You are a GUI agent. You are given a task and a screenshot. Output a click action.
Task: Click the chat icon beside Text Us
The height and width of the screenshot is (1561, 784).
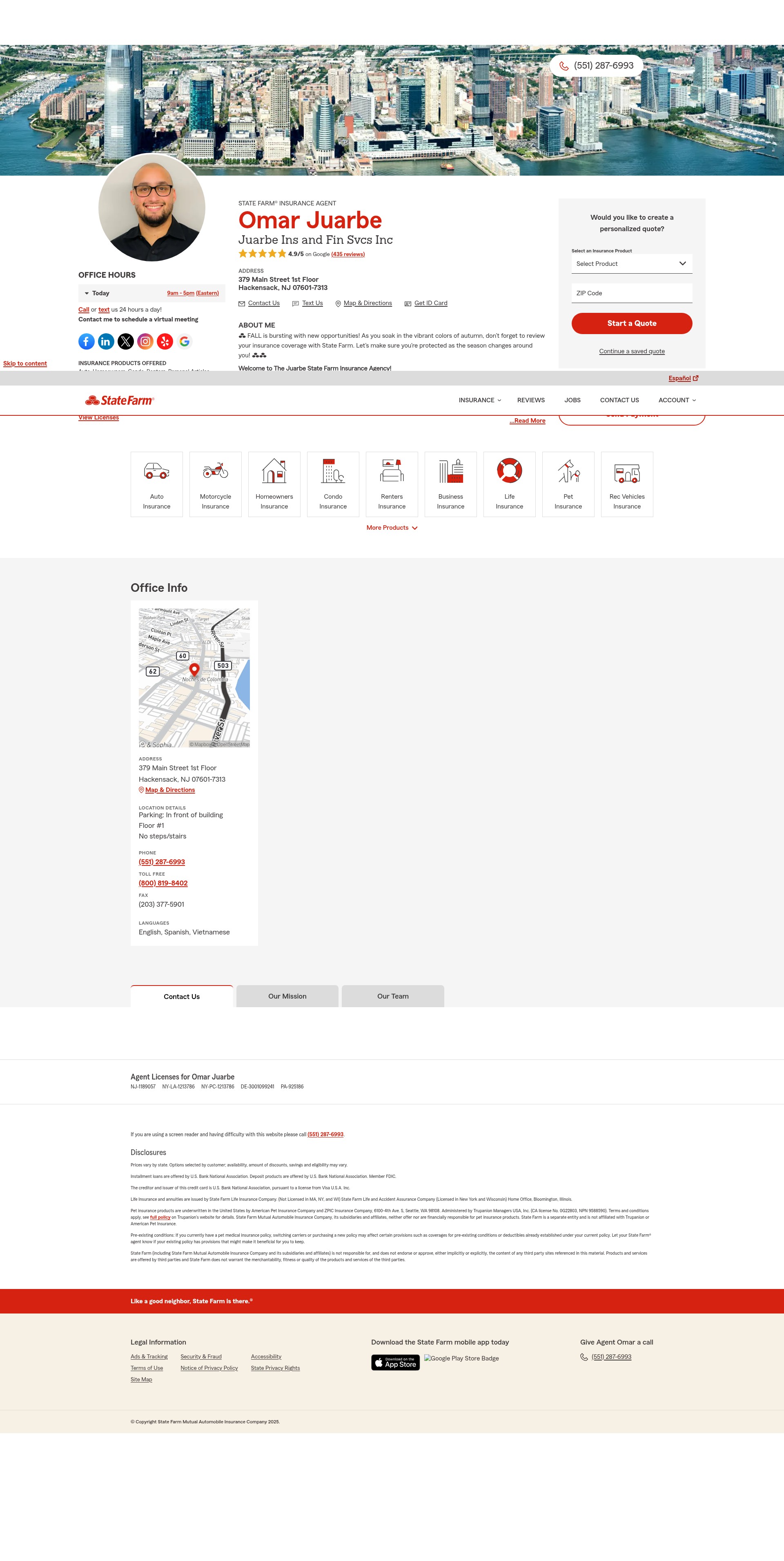click(296, 303)
